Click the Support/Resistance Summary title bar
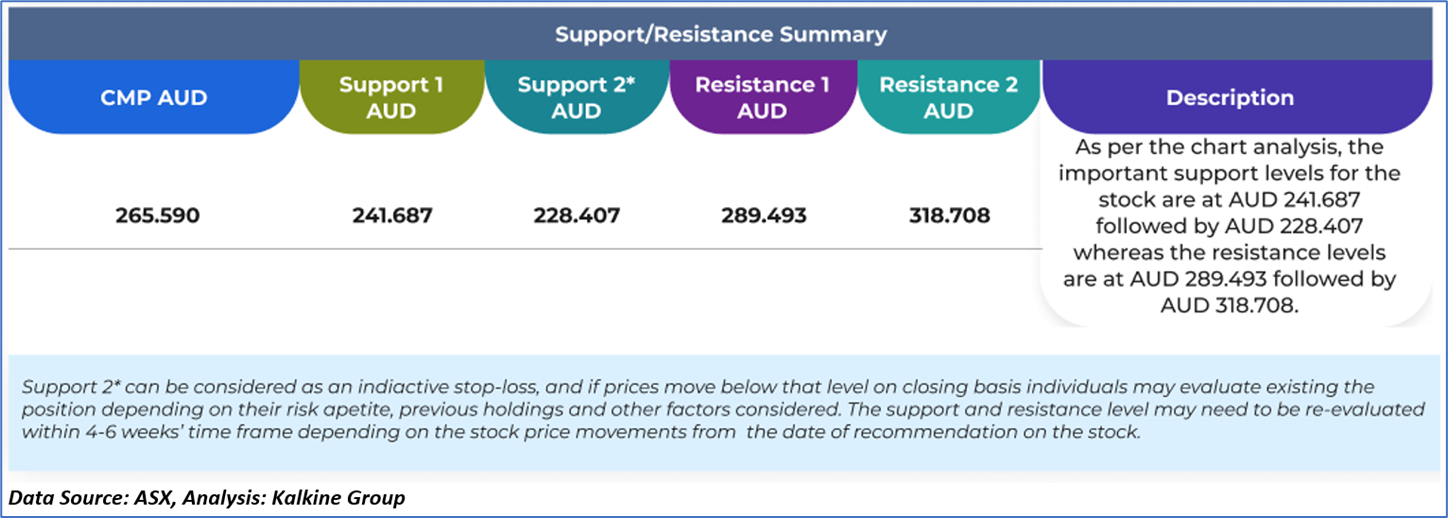Screen dimensions: 1448x518 [720, 35]
